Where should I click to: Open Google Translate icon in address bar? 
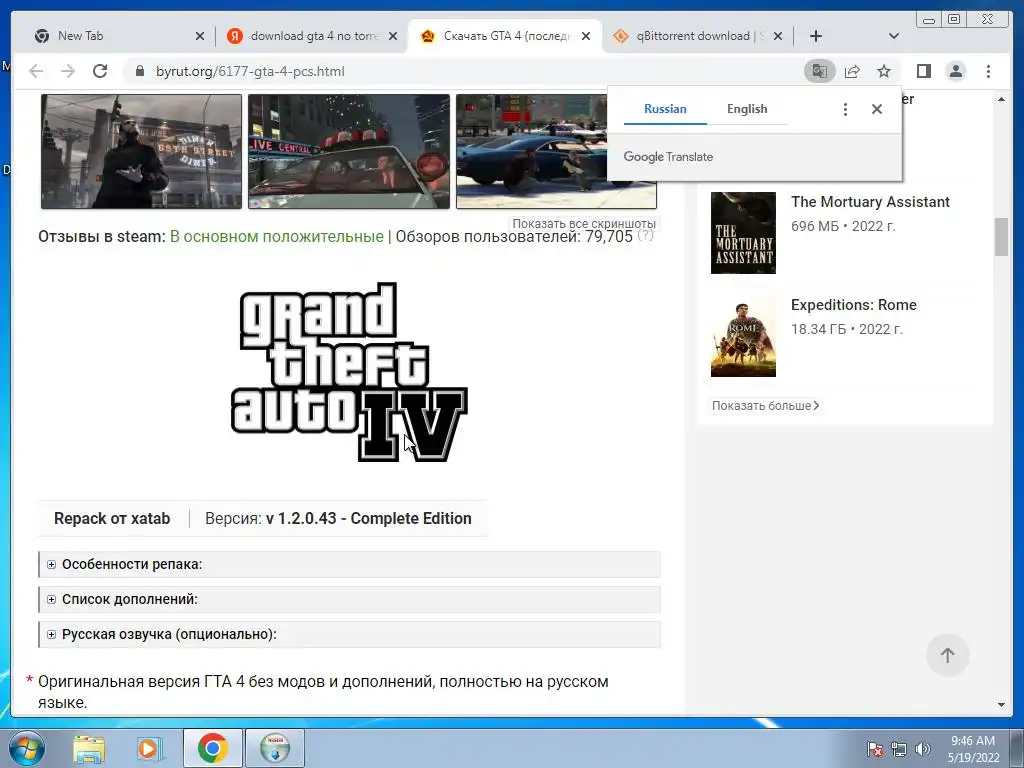point(820,71)
